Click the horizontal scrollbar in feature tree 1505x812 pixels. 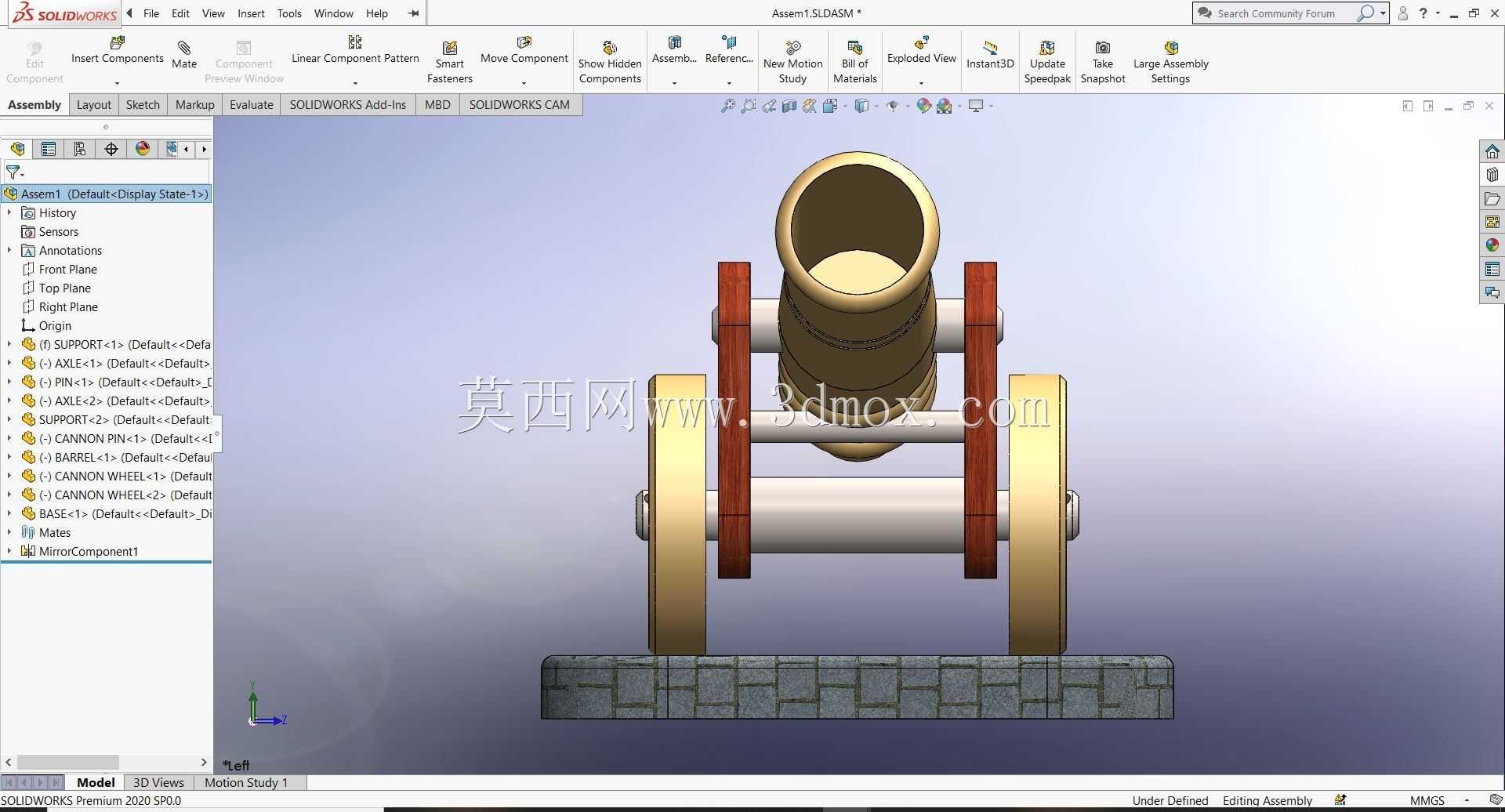tap(68, 762)
